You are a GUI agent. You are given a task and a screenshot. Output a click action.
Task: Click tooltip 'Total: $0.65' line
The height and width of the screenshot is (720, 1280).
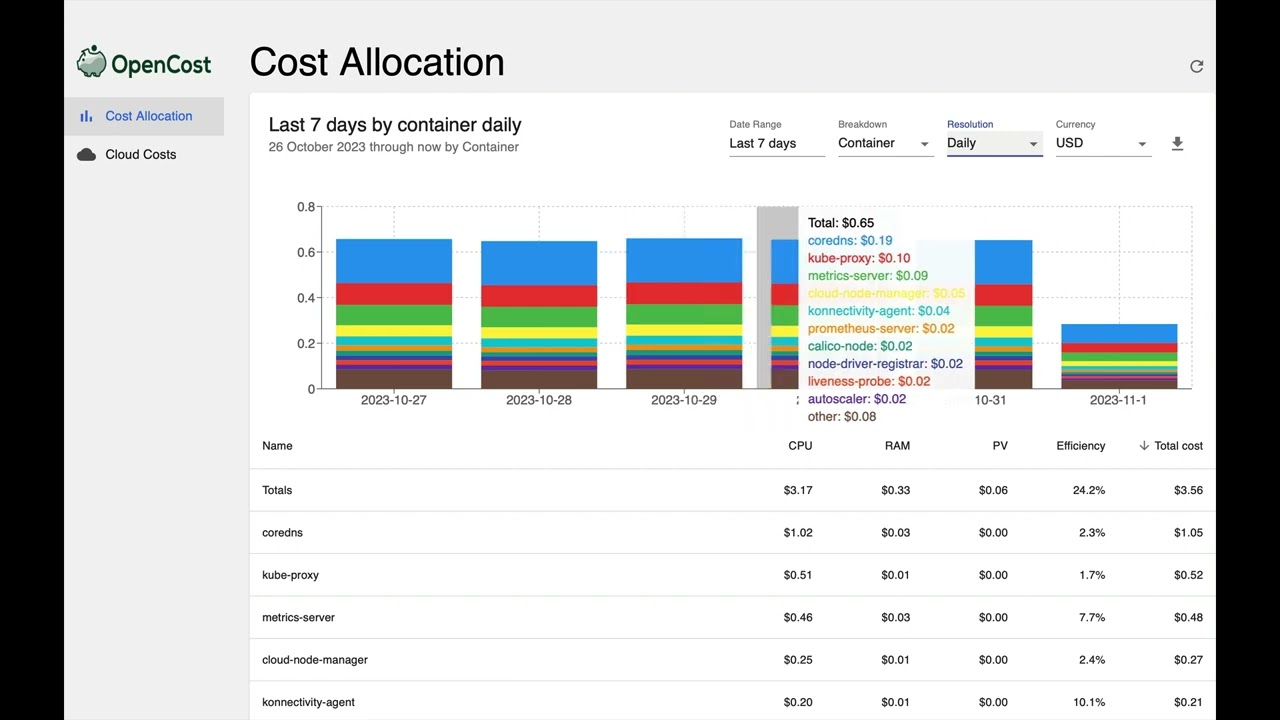point(841,223)
